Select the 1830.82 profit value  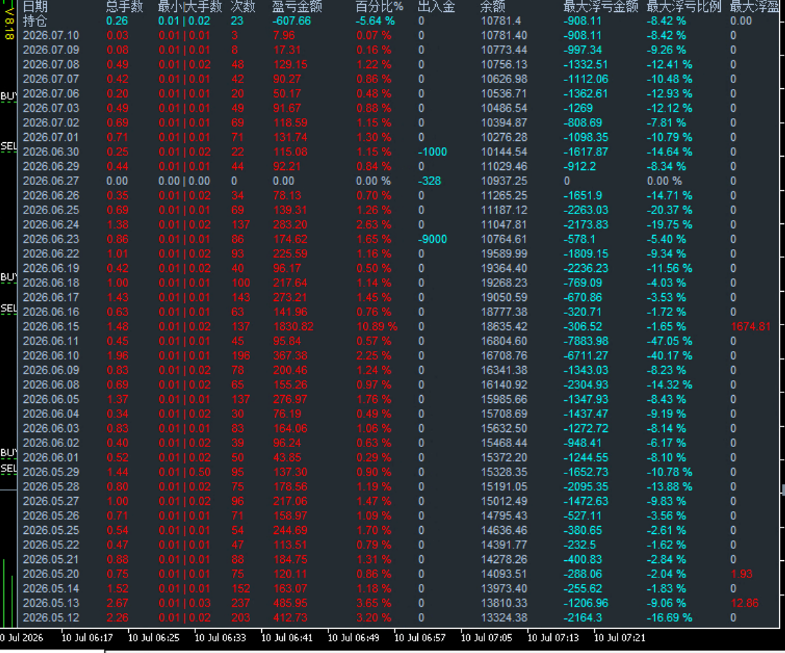(293, 326)
